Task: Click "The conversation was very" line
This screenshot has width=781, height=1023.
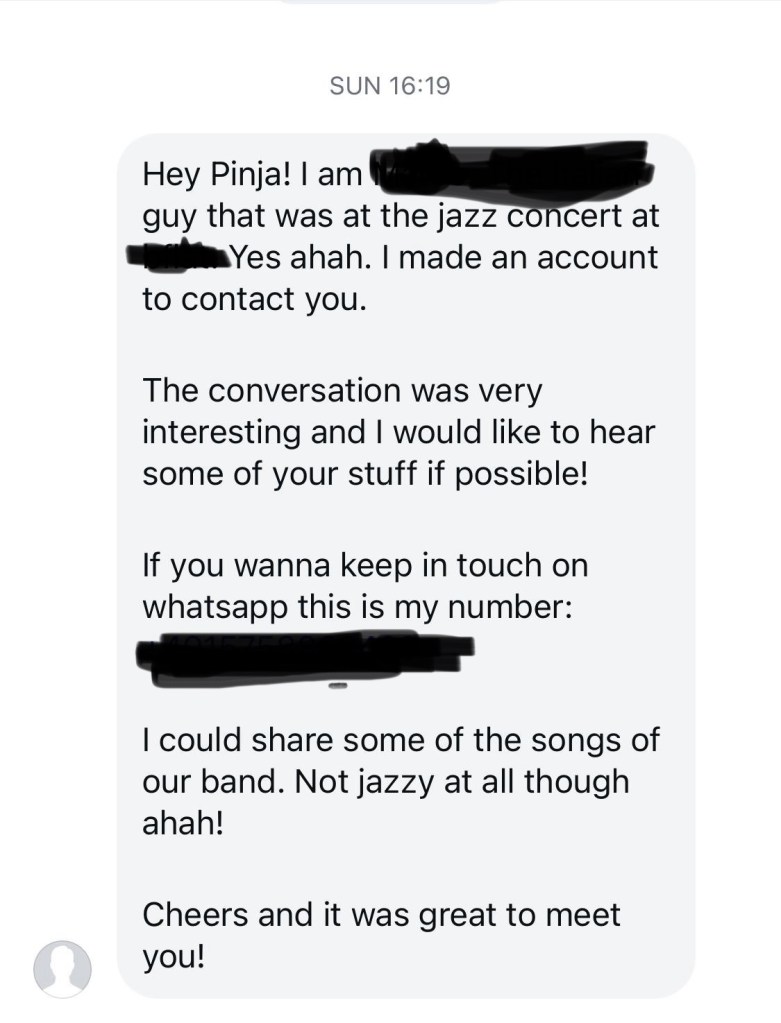Action: [341, 390]
